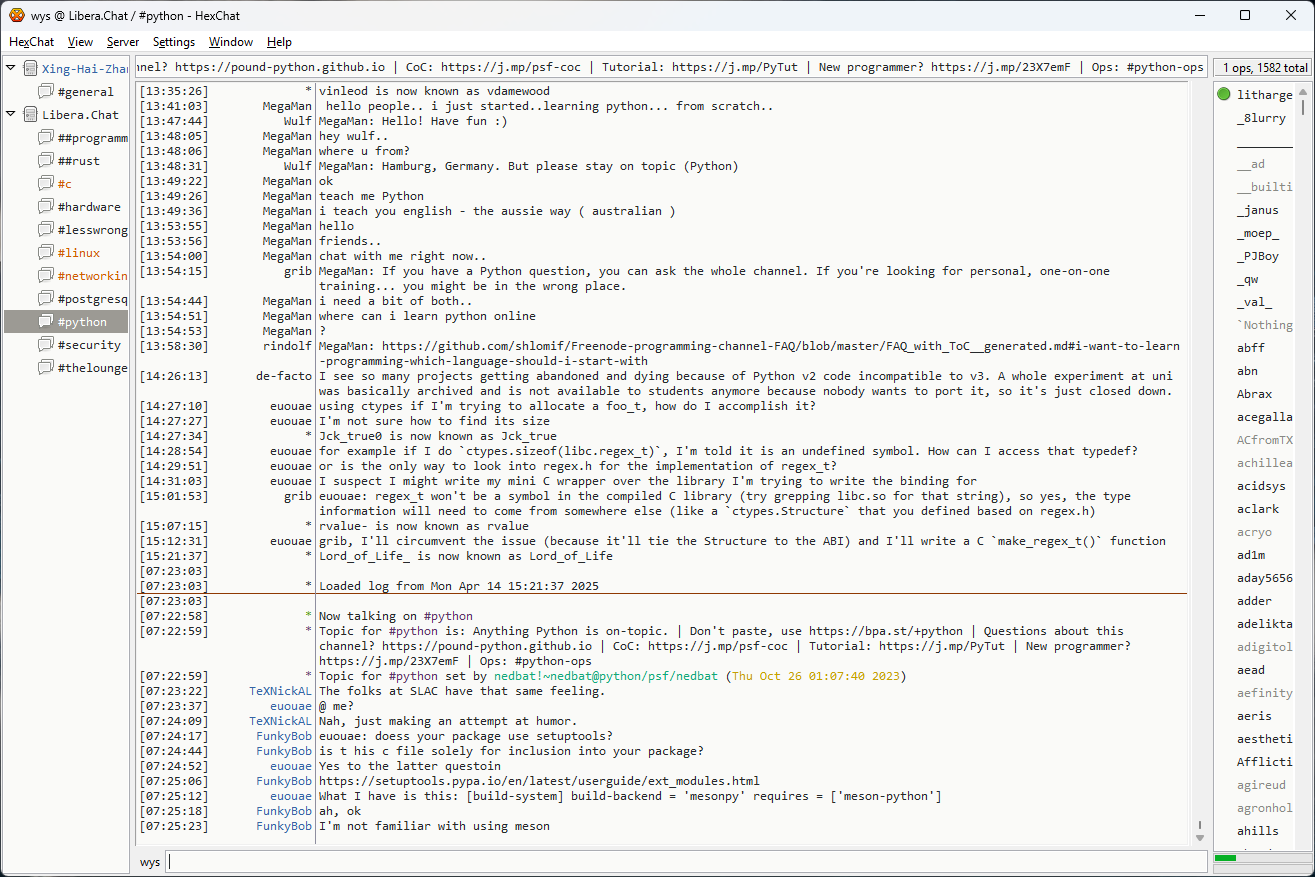Click the #hardware channel icon in tree
The width and height of the screenshot is (1315, 877).
click(x=45, y=207)
